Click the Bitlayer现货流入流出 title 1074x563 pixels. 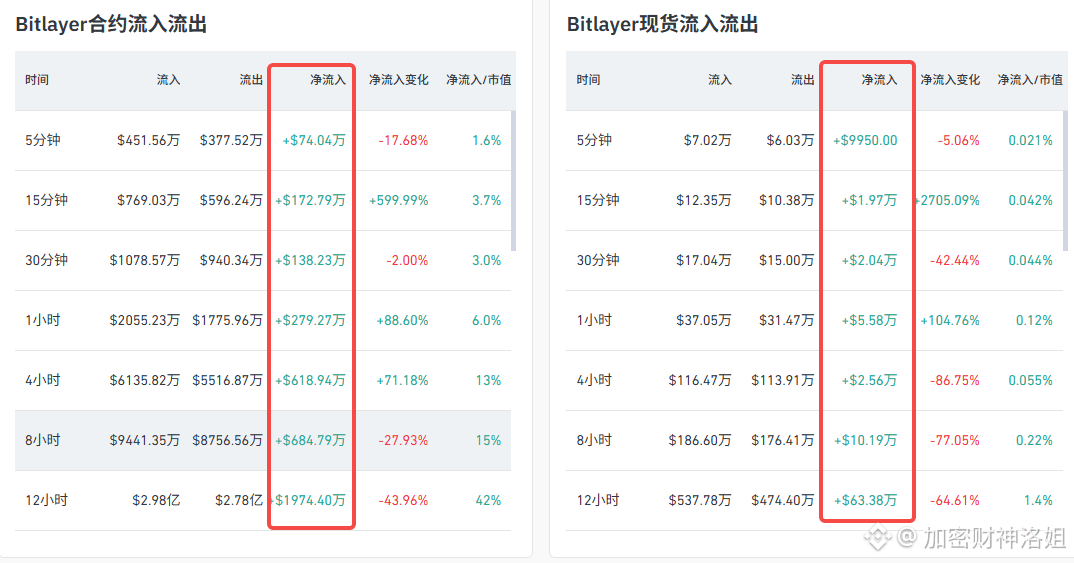(x=662, y=25)
